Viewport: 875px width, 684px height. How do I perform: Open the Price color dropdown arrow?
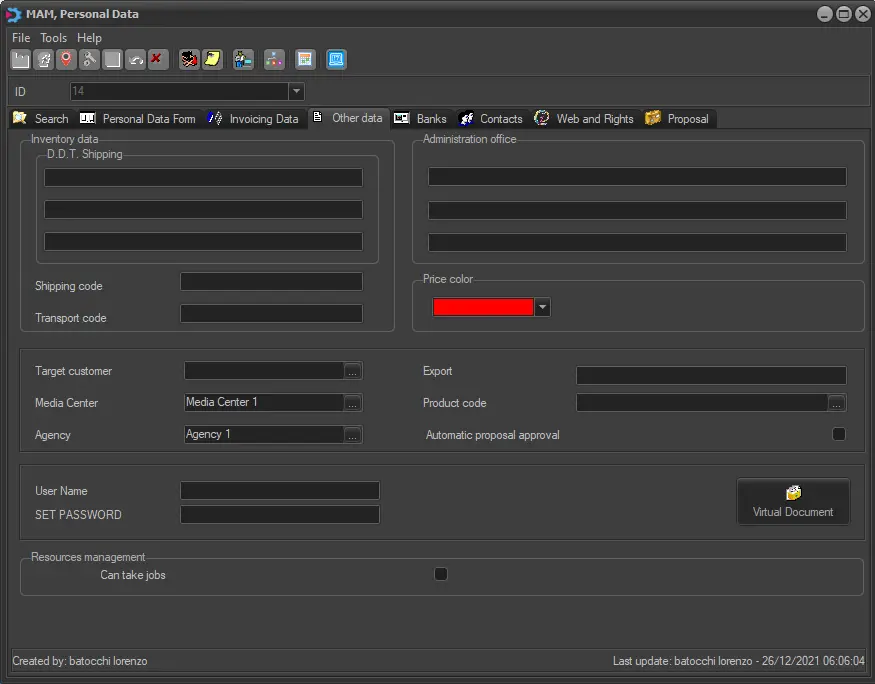point(542,308)
